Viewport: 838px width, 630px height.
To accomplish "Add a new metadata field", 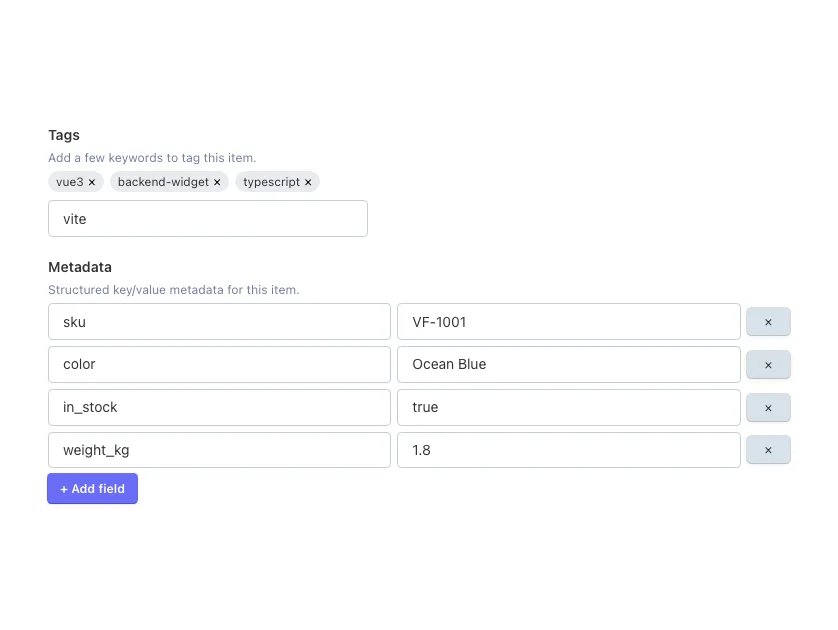I will click(92, 488).
